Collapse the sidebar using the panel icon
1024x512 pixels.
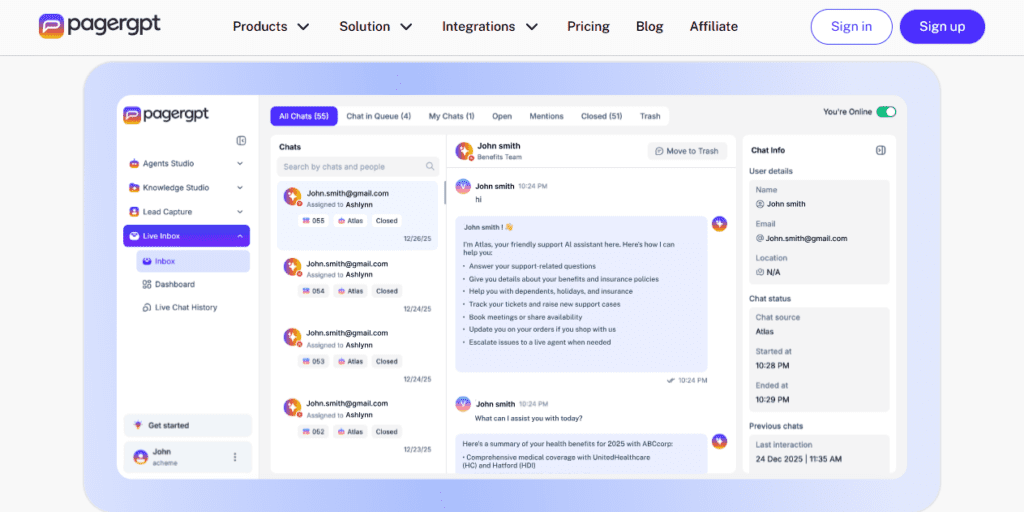pyautogui.click(x=241, y=140)
